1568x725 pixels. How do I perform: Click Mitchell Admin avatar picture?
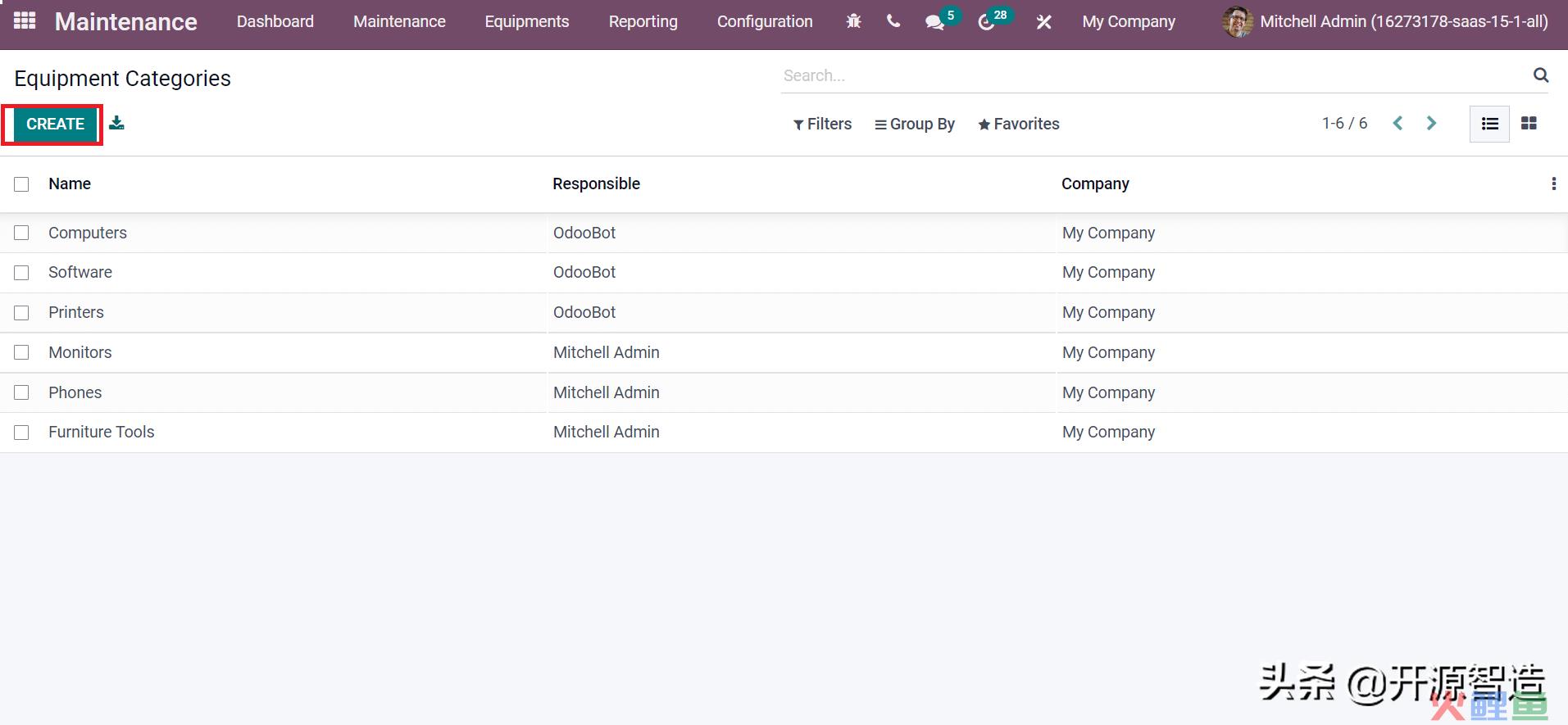coord(1238,21)
